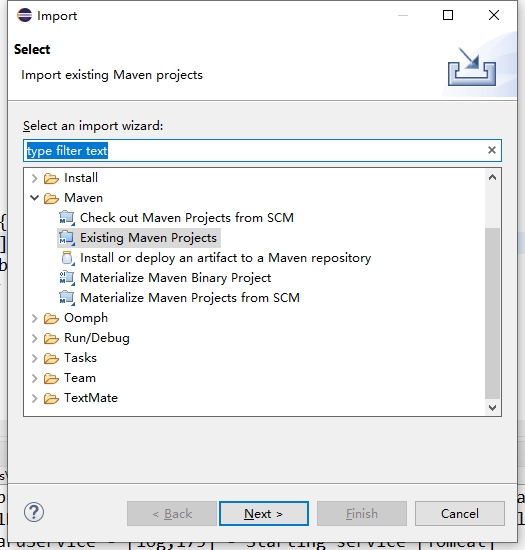Clear filter text with the X icon

coord(492,150)
